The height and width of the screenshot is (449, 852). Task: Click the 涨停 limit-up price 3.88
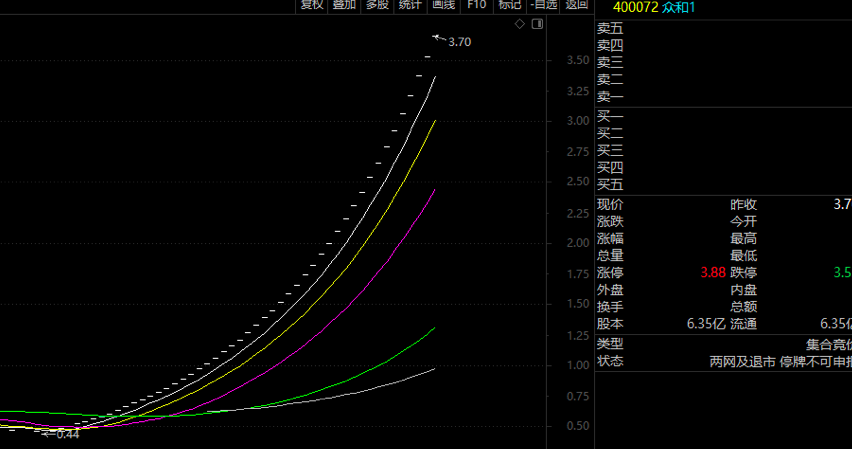(713, 272)
